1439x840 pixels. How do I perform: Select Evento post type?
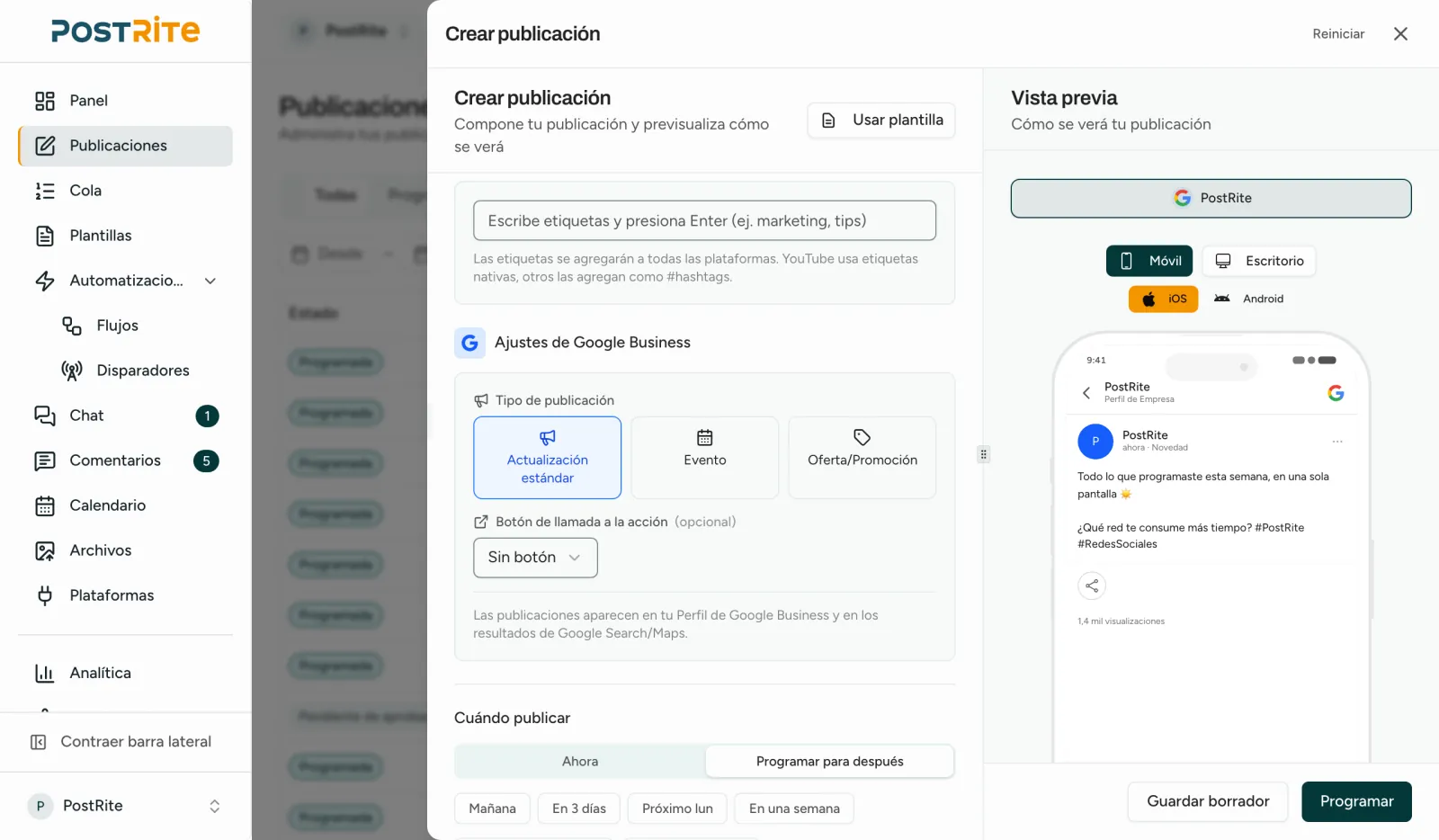(704, 458)
